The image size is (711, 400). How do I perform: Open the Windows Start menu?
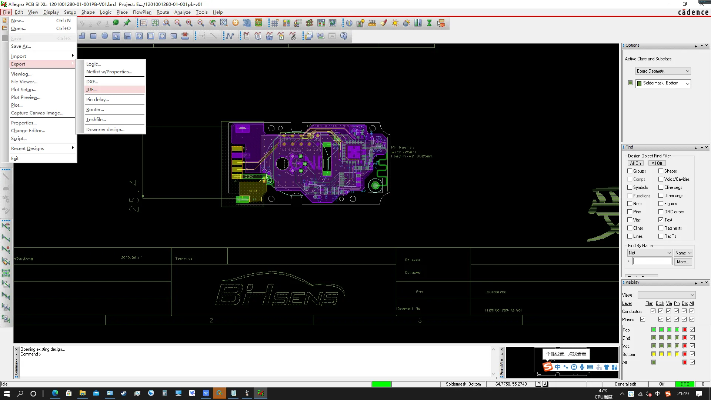pyautogui.click(x=6, y=393)
